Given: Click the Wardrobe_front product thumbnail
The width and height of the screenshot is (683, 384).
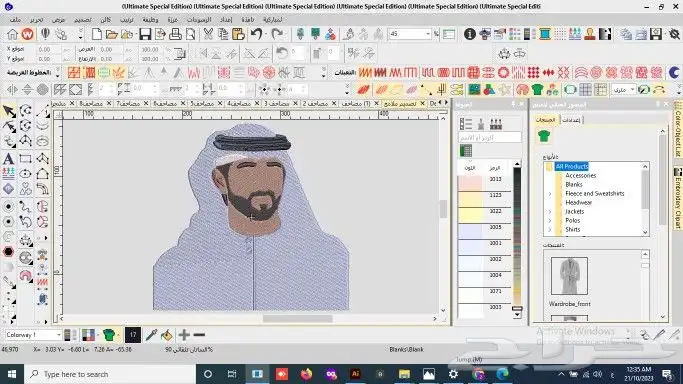Looking at the screenshot, I should tap(569, 276).
